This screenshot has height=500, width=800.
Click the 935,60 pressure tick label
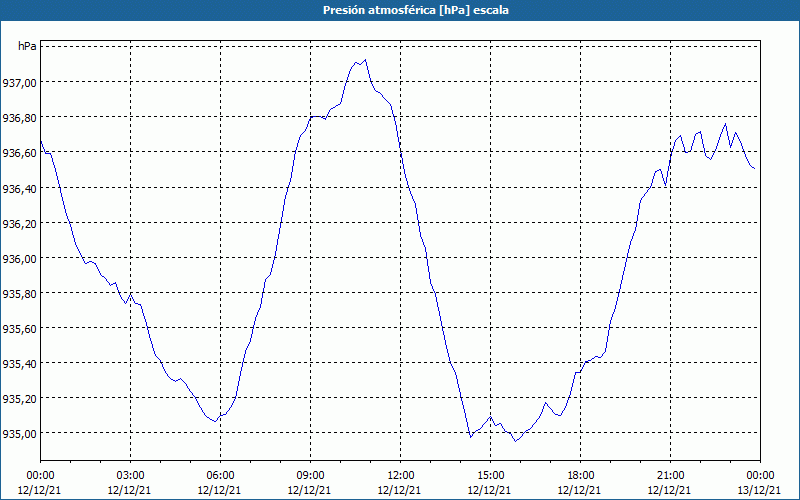click(20, 329)
